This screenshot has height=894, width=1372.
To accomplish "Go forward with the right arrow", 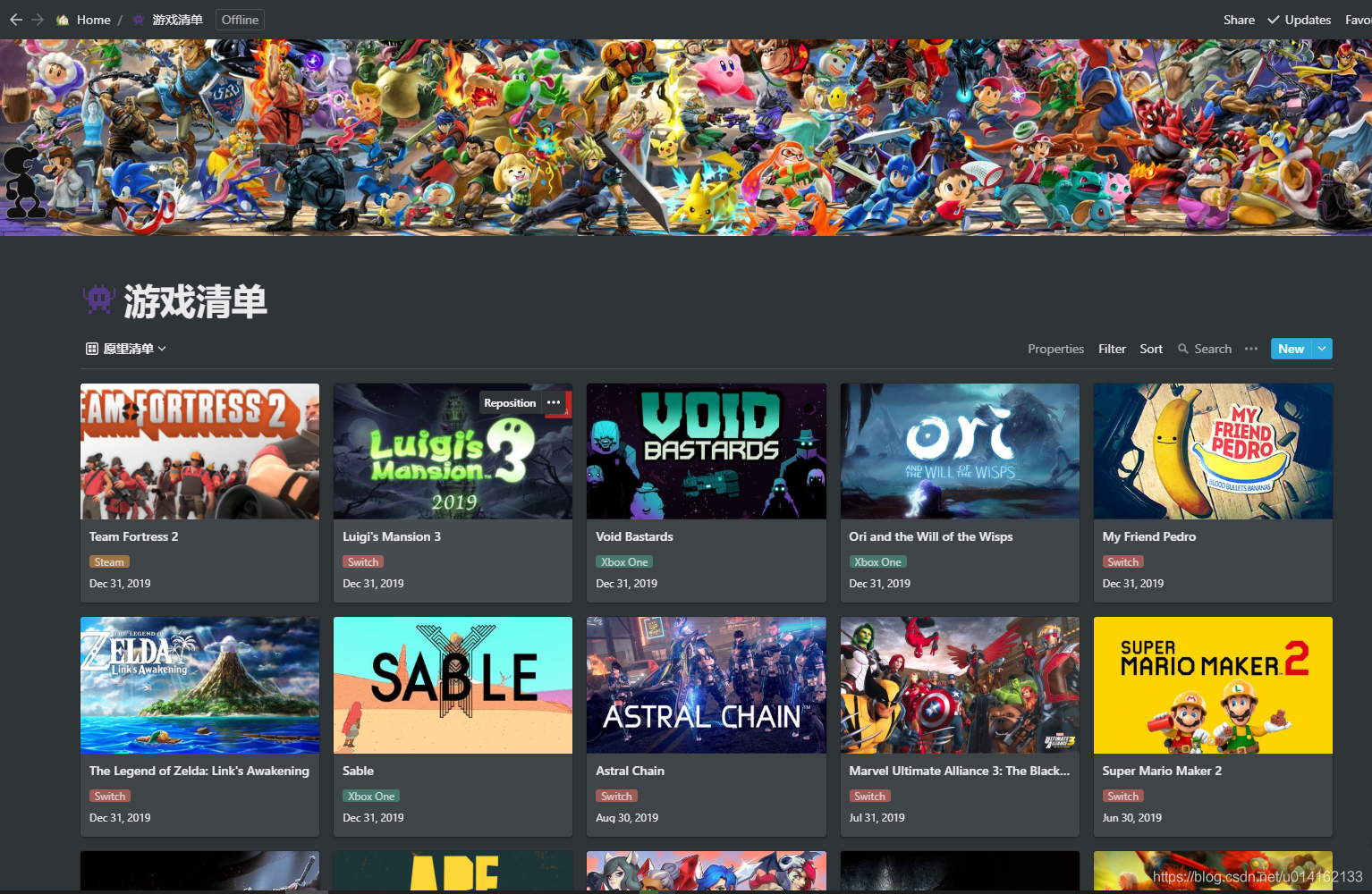I will pos(38,20).
